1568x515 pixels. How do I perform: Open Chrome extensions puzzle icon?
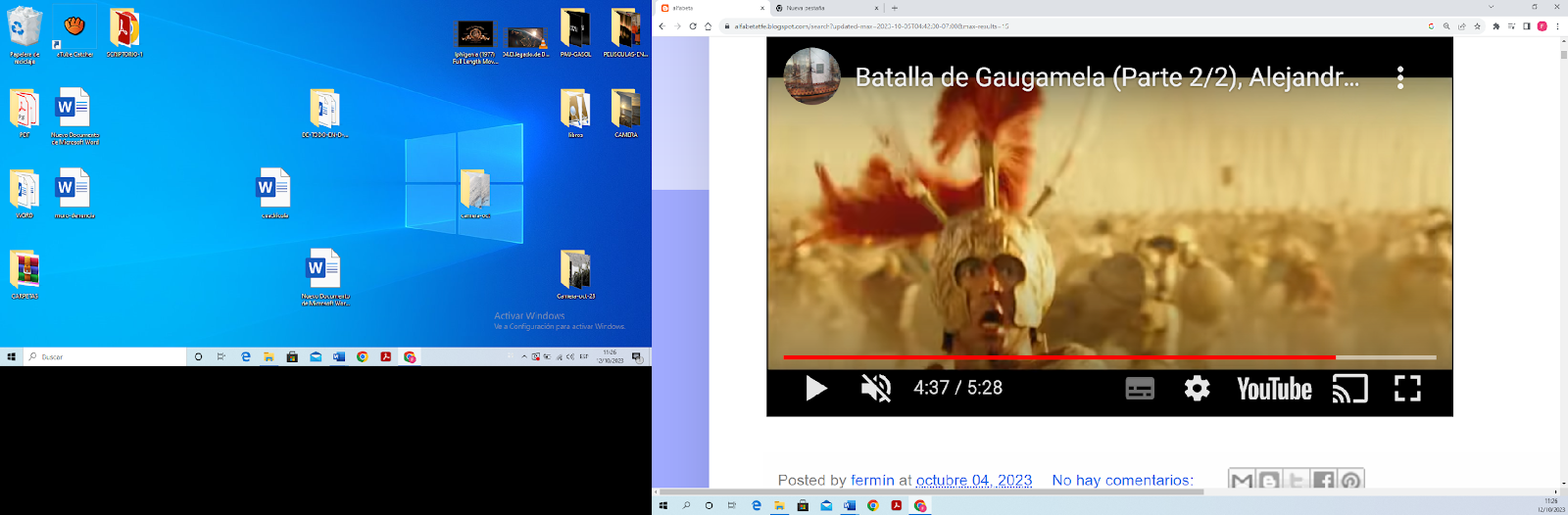coord(1496,26)
